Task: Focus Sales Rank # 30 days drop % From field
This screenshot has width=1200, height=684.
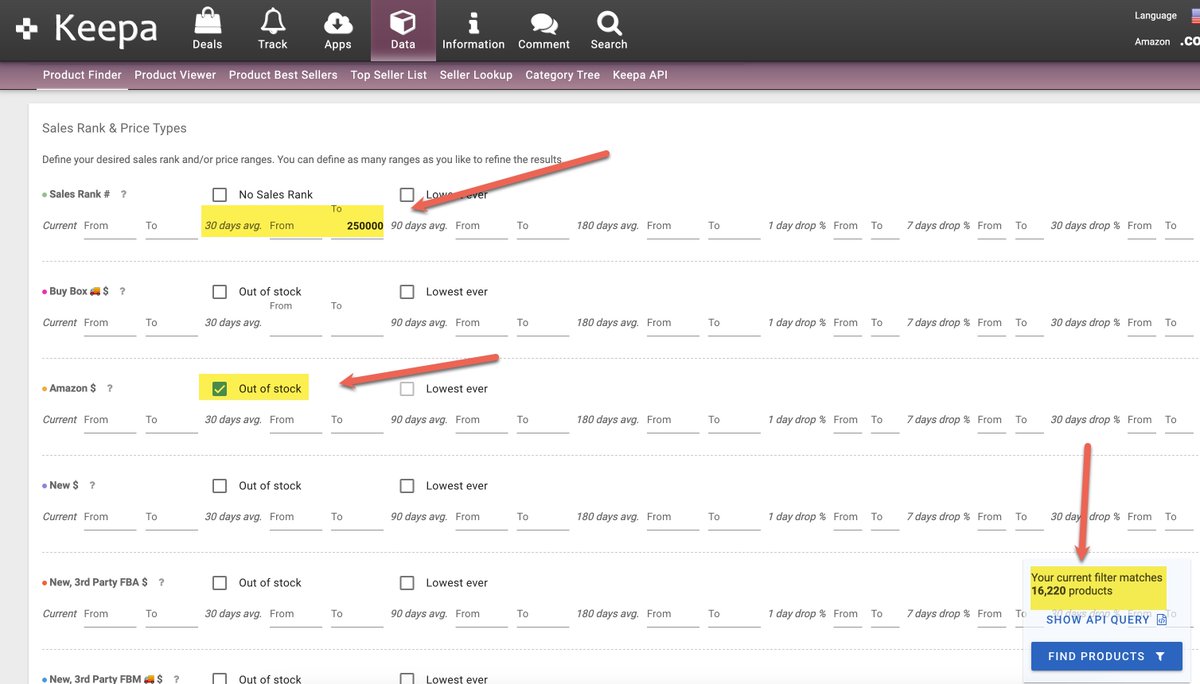Action: [x=1140, y=227]
